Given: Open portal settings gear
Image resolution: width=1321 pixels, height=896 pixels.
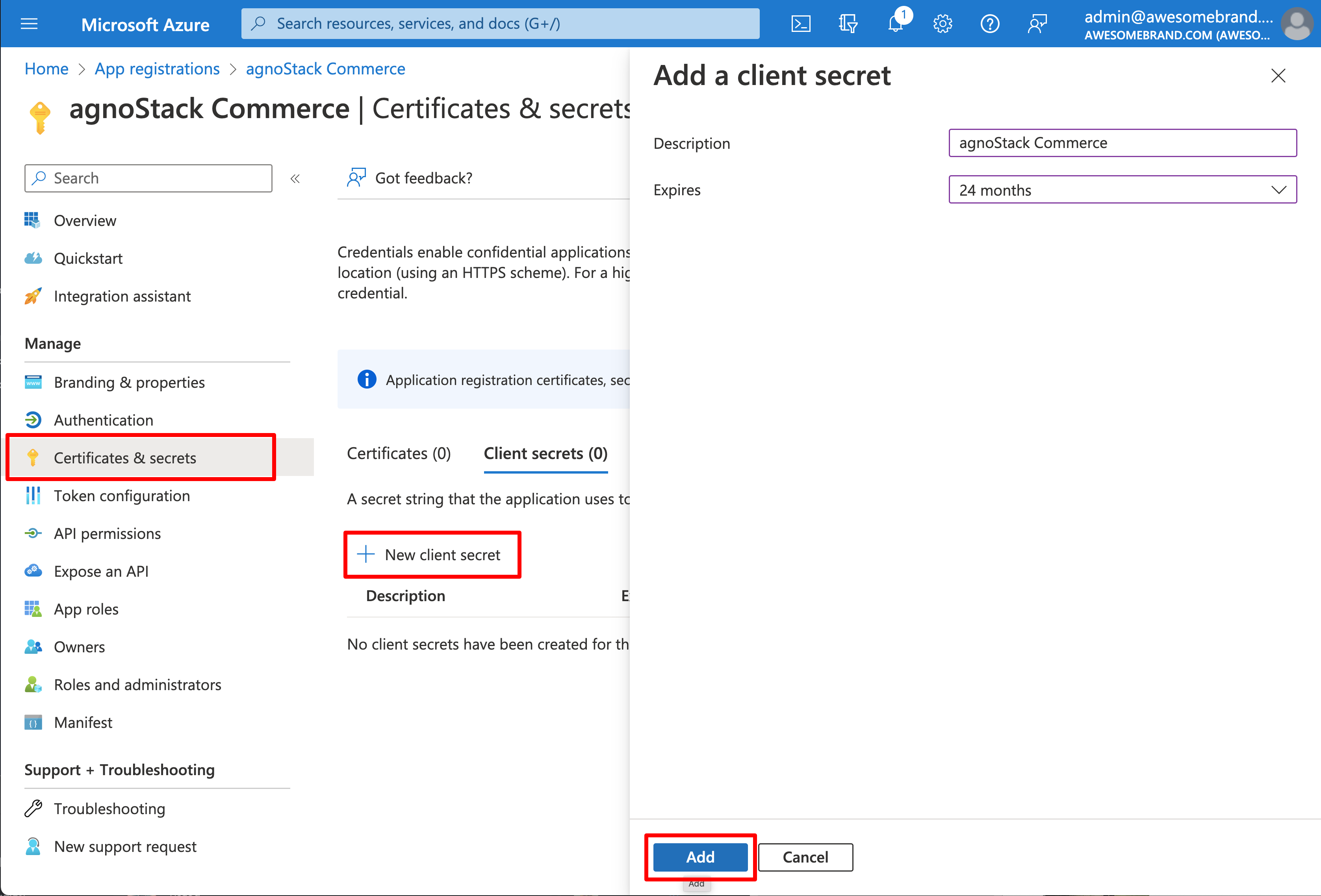Looking at the screenshot, I should point(943,24).
